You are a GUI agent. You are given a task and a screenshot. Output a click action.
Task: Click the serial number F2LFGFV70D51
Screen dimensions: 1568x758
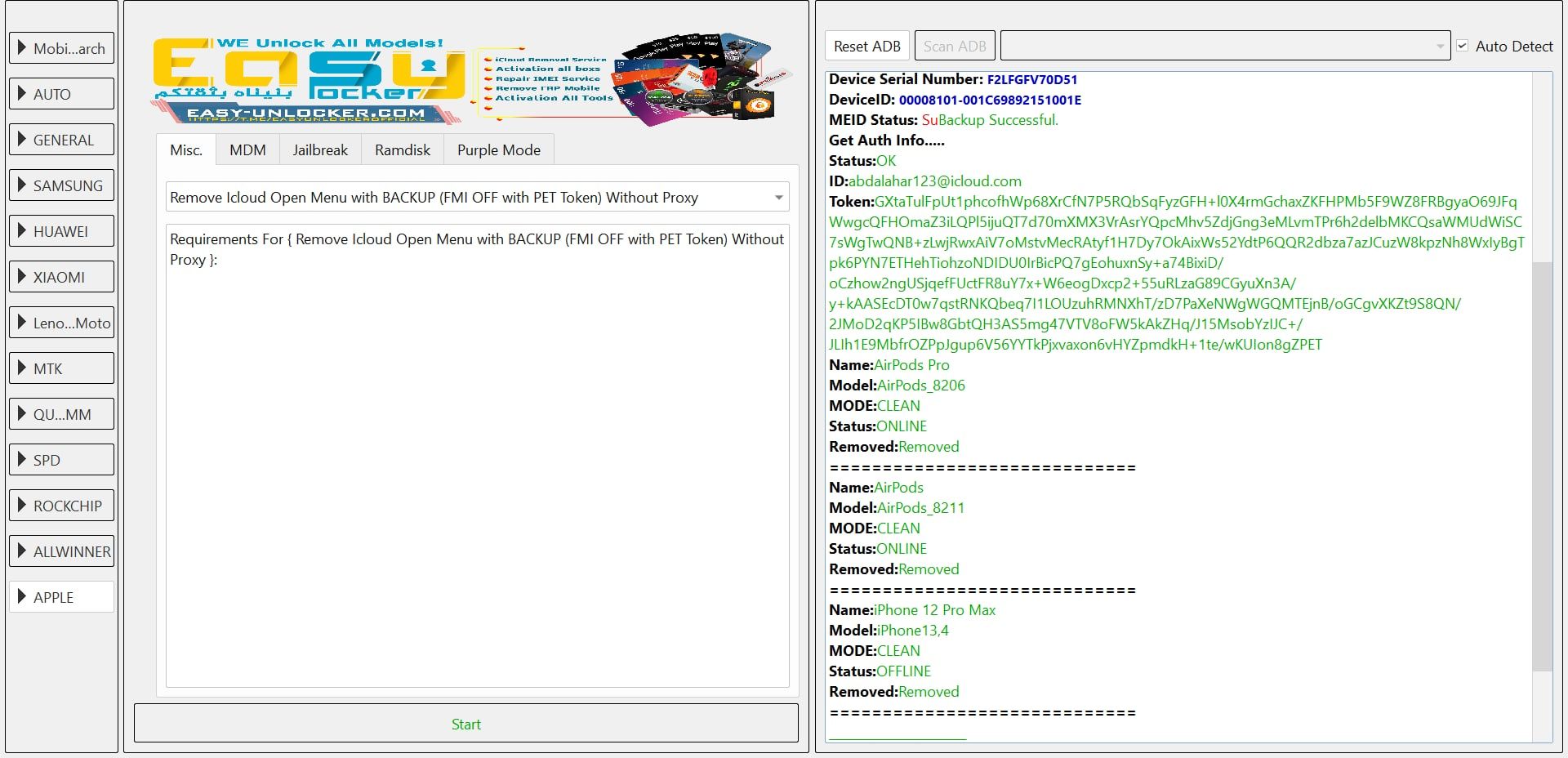tap(1032, 79)
